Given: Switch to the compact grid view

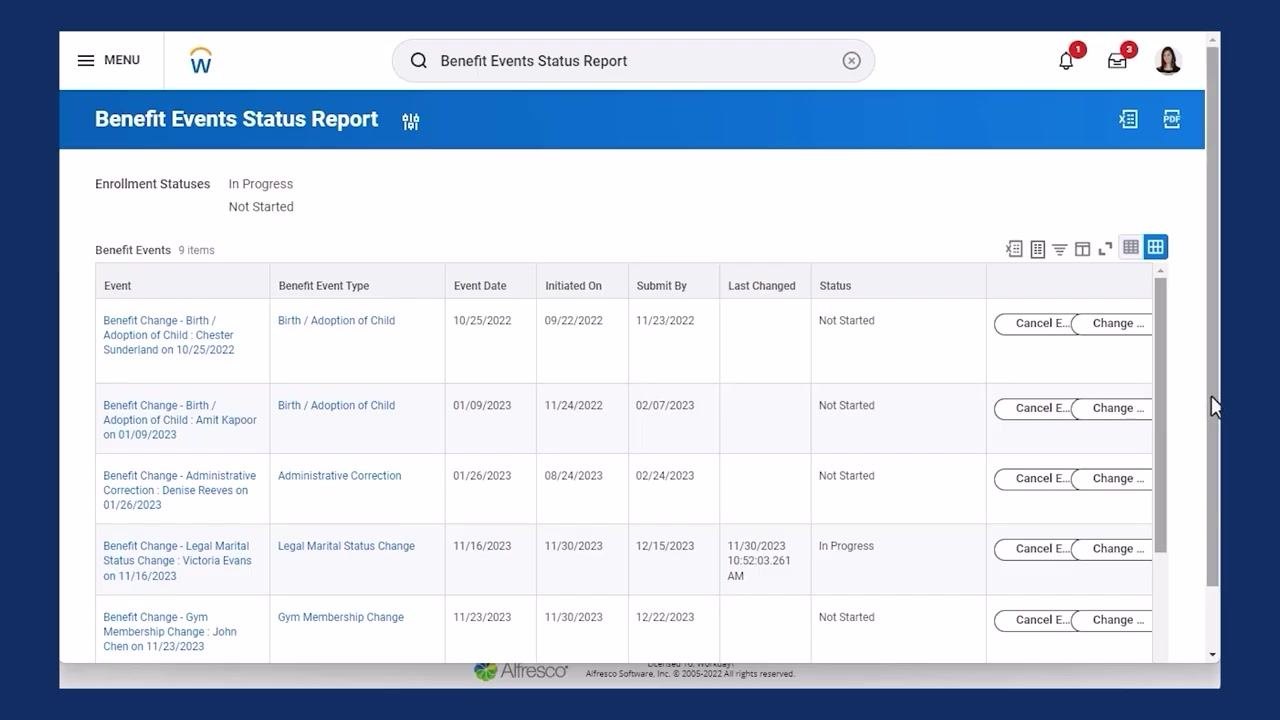Looking at the screenshot, I should pyautogui.click(x=1131, y=247).
